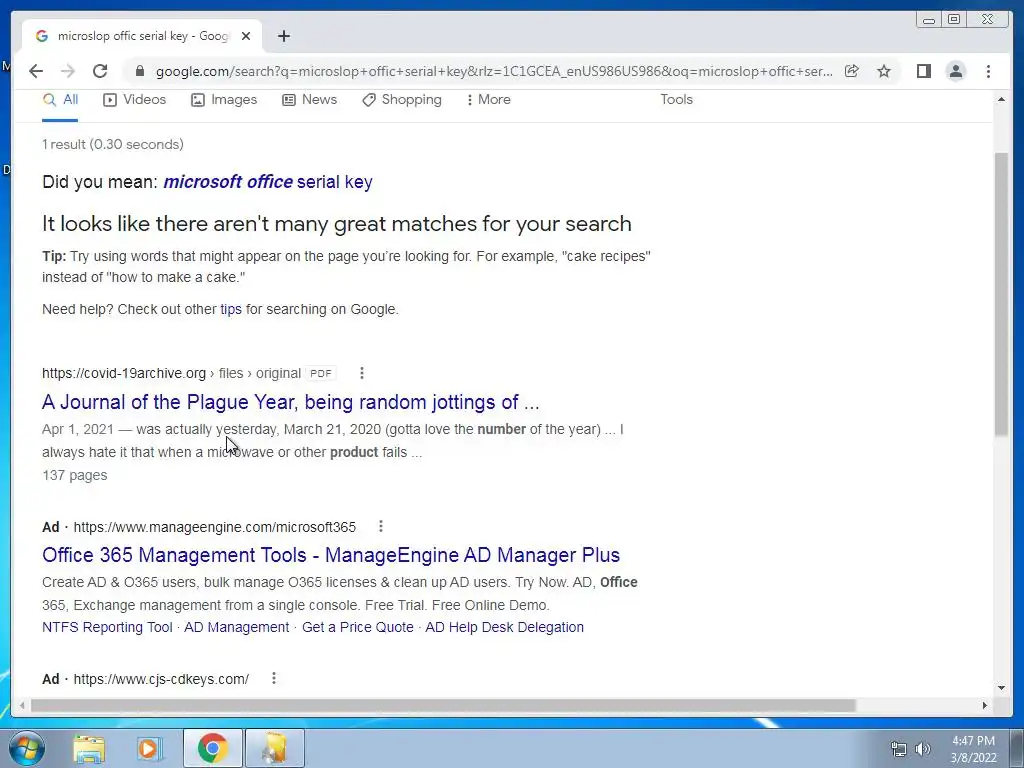This screenshot has width=1024, height=768.
Task: Share this page using the share icon
Action: pos(852,71)
